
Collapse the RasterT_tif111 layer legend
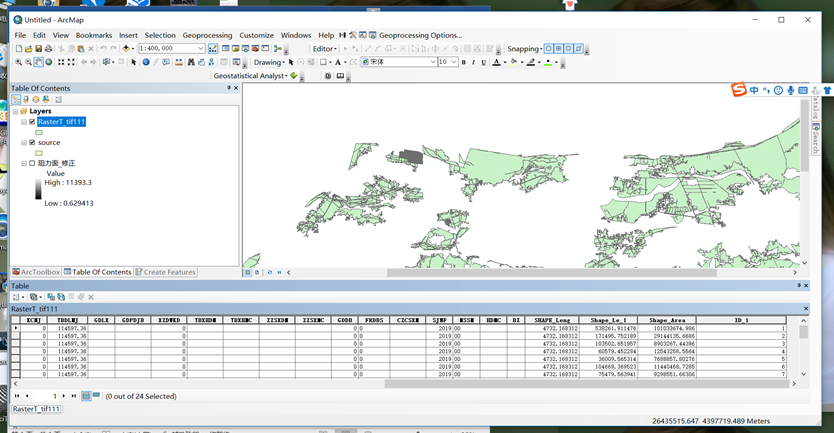click(23, 122)
